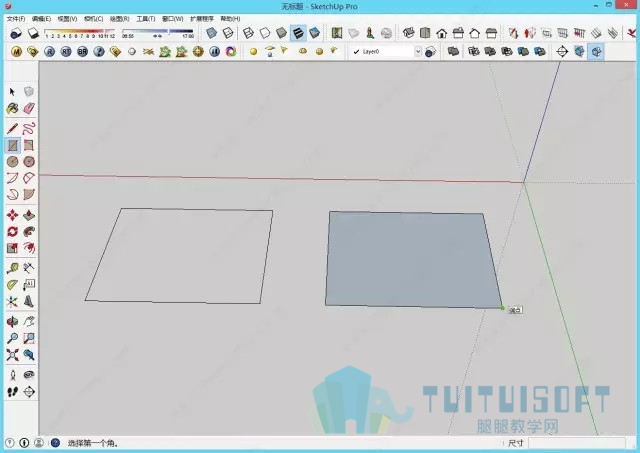Image resolution: width=640 pixels, height=453 pixels.
Task: Select the Text label tool
Action: [x=29, y=285]
